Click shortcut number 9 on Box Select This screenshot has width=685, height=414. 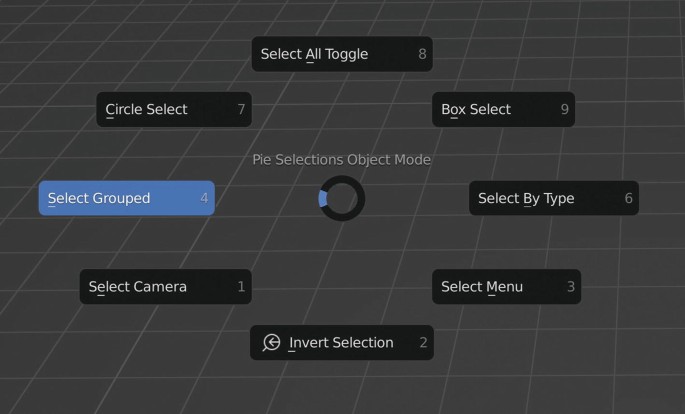tap(564, 109)
